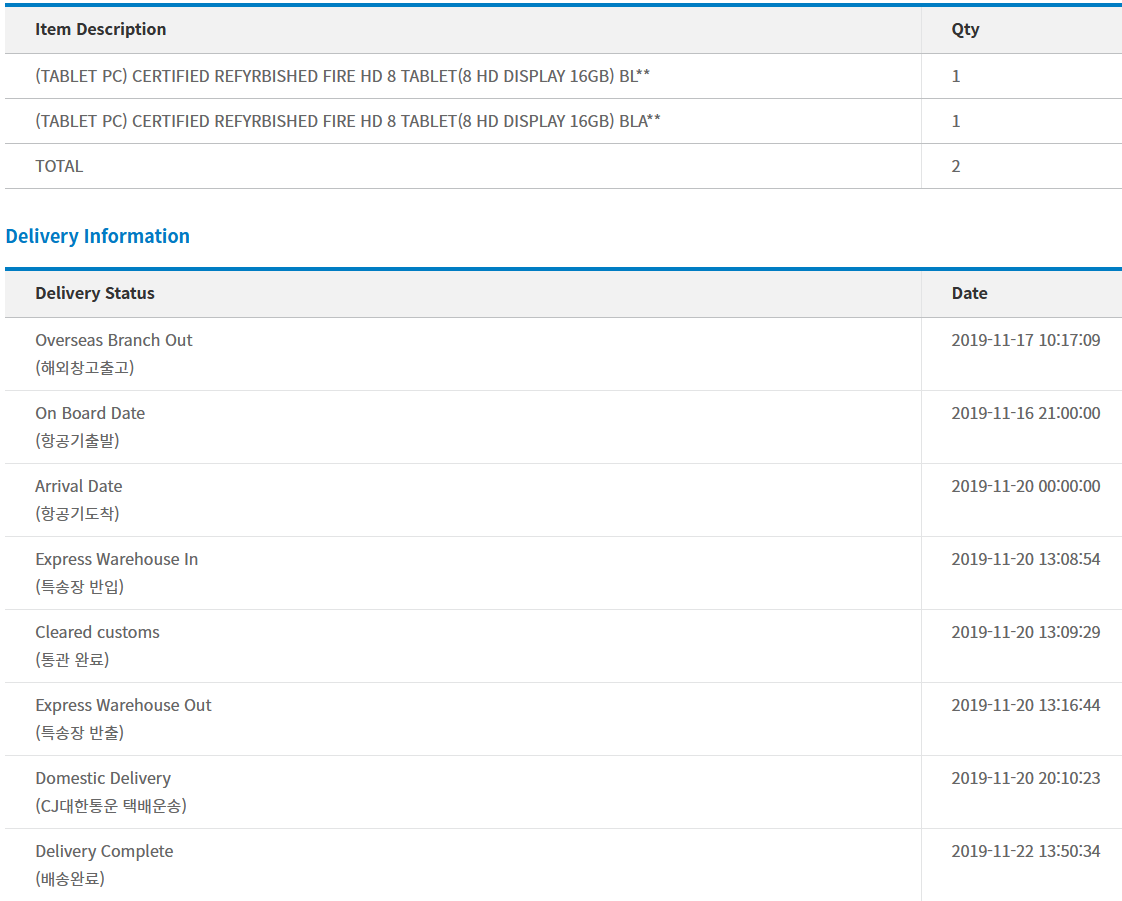Image resolution: width=1122 pixels, height=901 pixels.
Task: Select the date '2019-11-22 13:50:34'
Action: coord(1026,852)
